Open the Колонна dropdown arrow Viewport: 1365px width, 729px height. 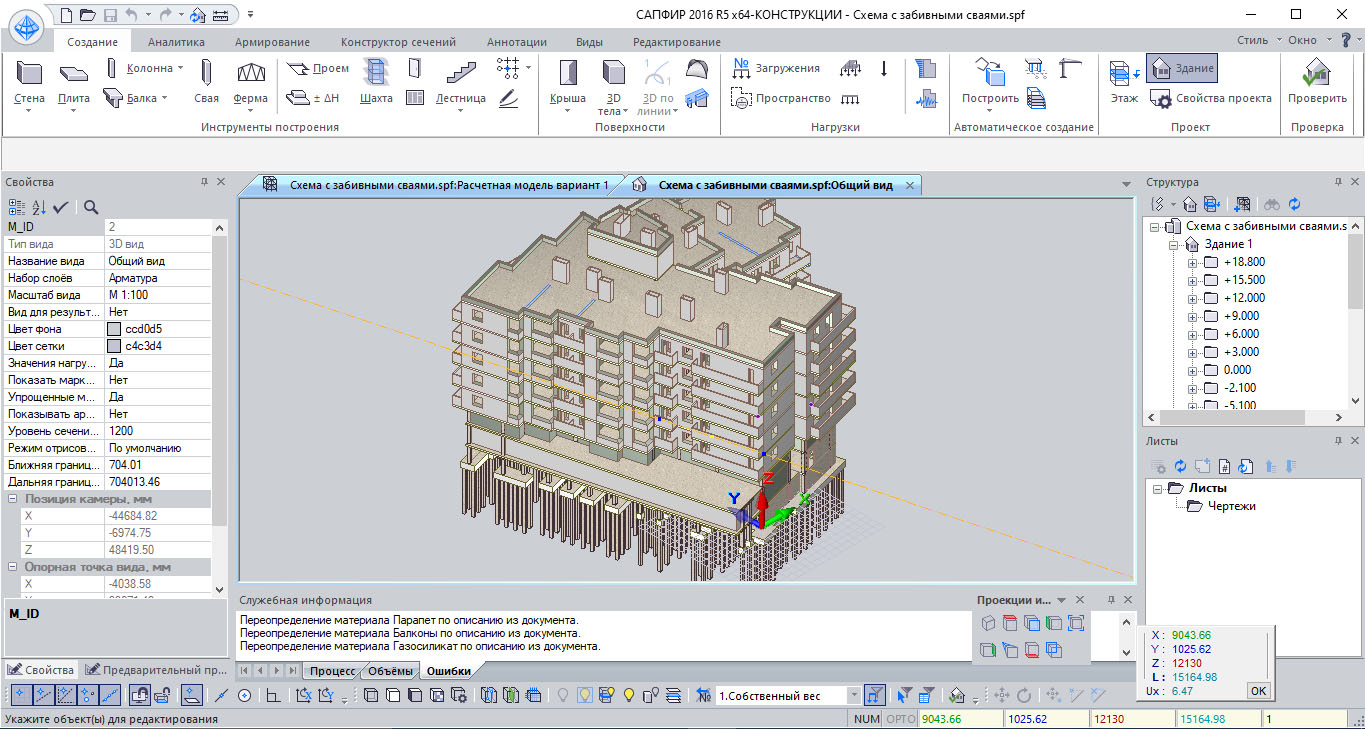click(180, 68)
